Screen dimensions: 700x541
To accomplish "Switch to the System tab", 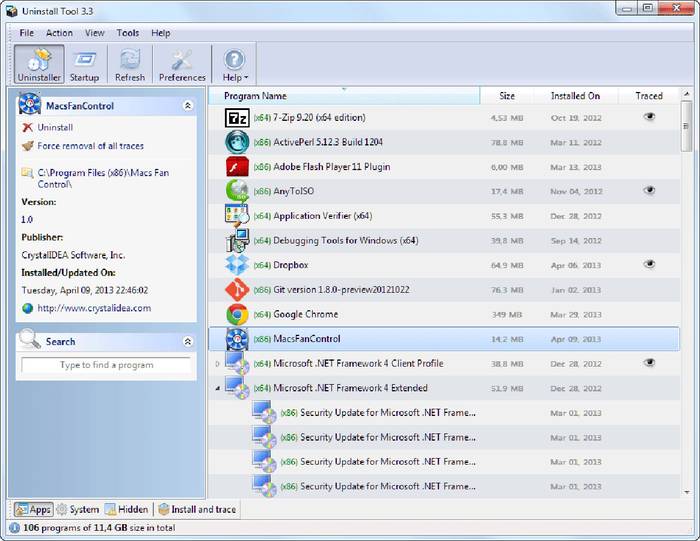I will 77,509.
